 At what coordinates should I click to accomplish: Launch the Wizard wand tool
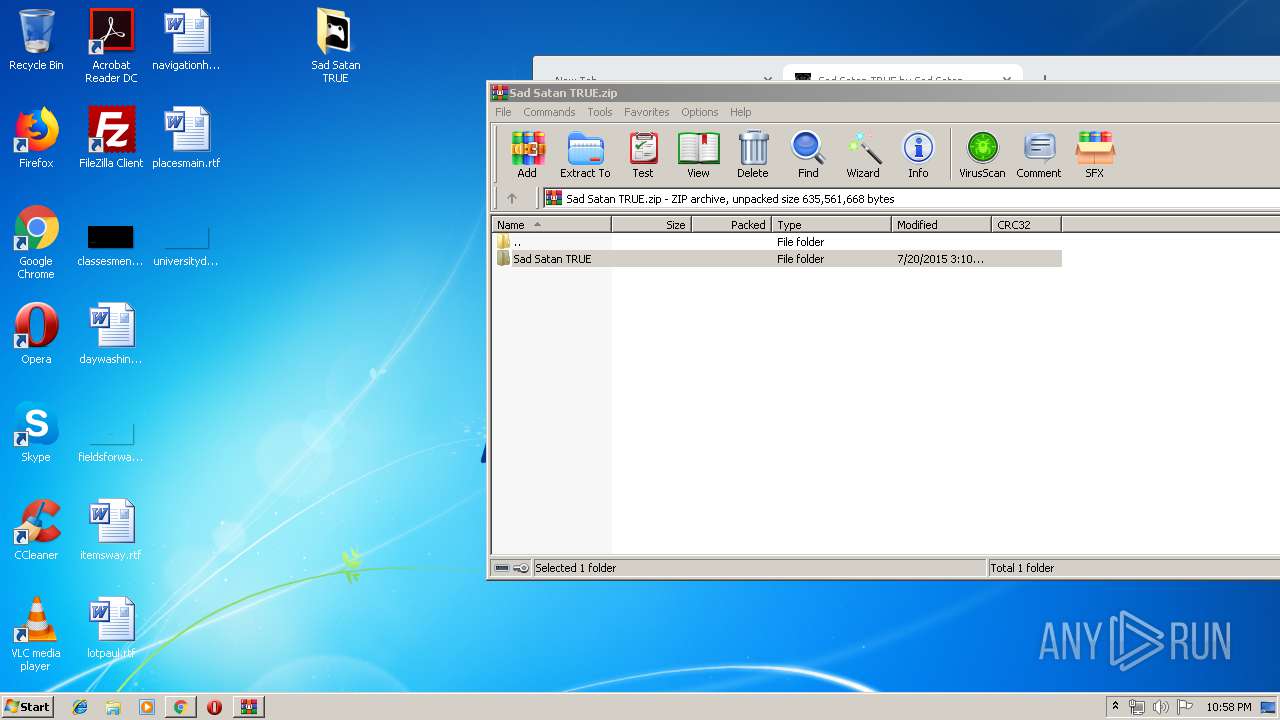pyautogui.click(x=863, y=155)
